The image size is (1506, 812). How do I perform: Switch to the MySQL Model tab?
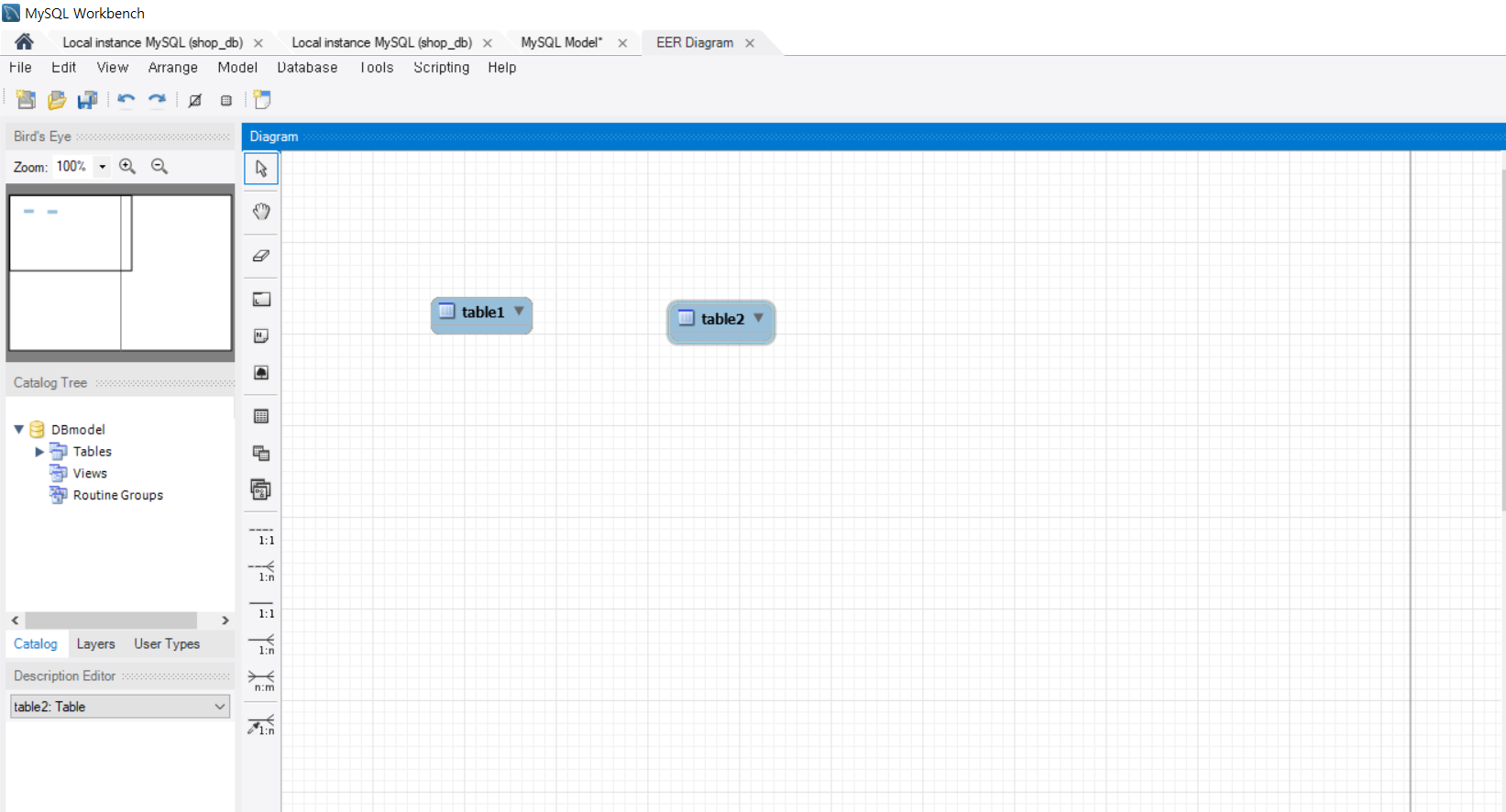click(562, 42)
